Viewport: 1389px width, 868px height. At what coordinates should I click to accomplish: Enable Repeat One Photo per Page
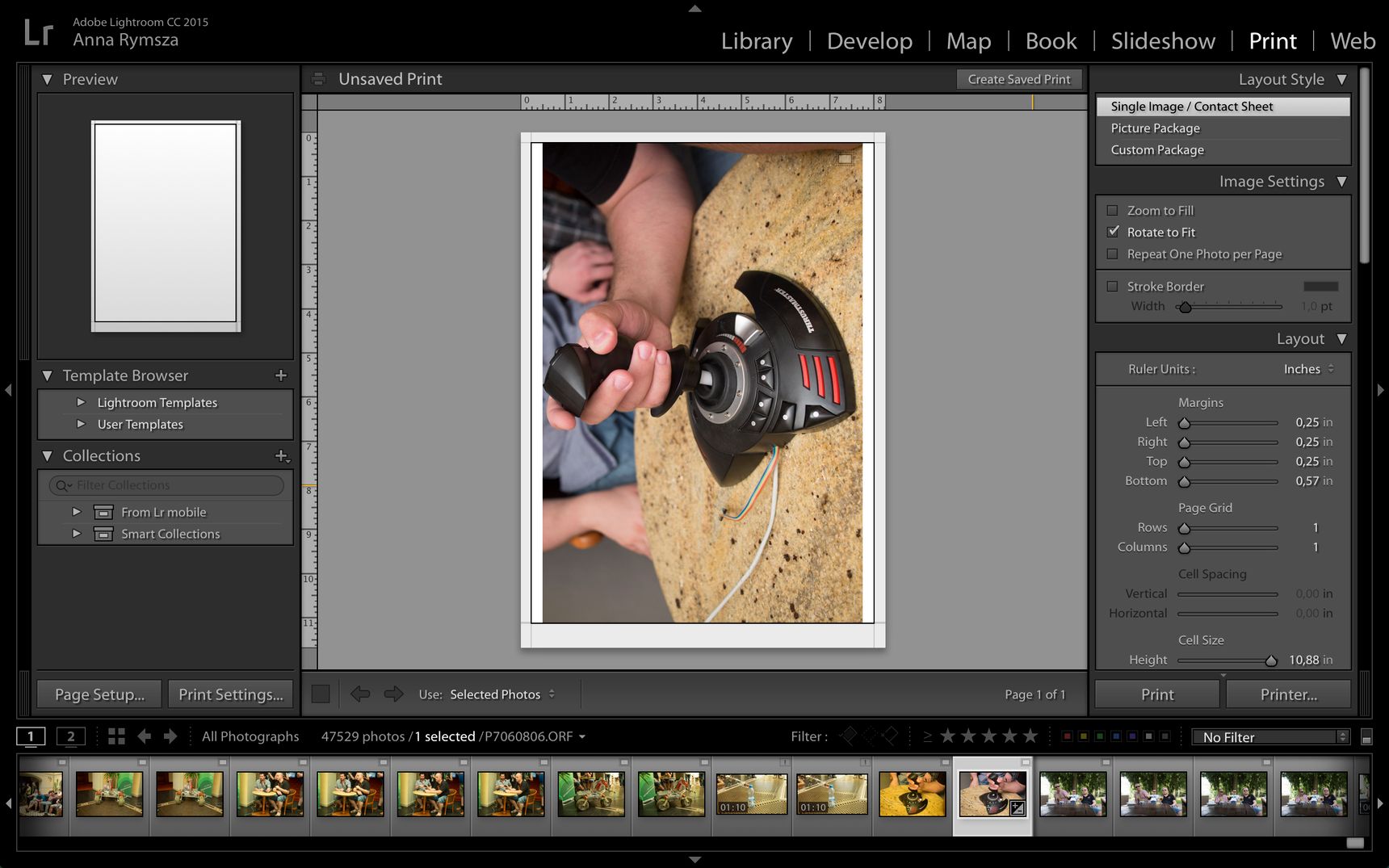[x=1112, y=254]
